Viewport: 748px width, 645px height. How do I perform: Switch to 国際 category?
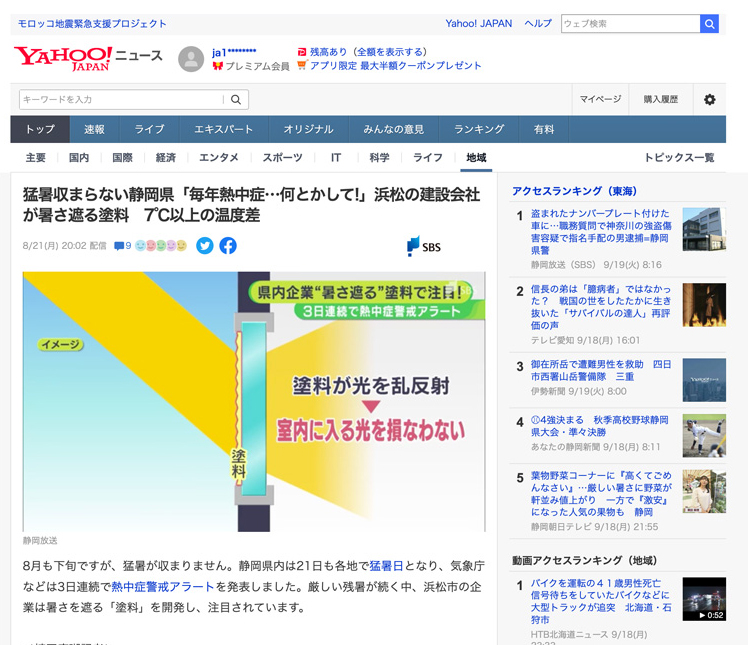pyautogui.click(x=122, y=157)
